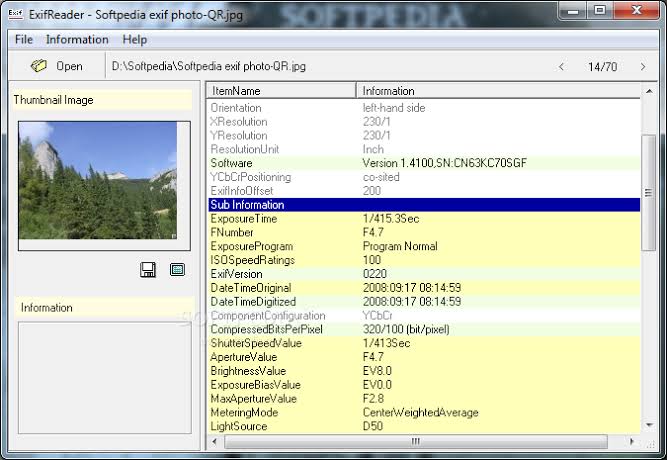Open the File menu
This screenshot has width=667, height=460.
coord(24,40)
